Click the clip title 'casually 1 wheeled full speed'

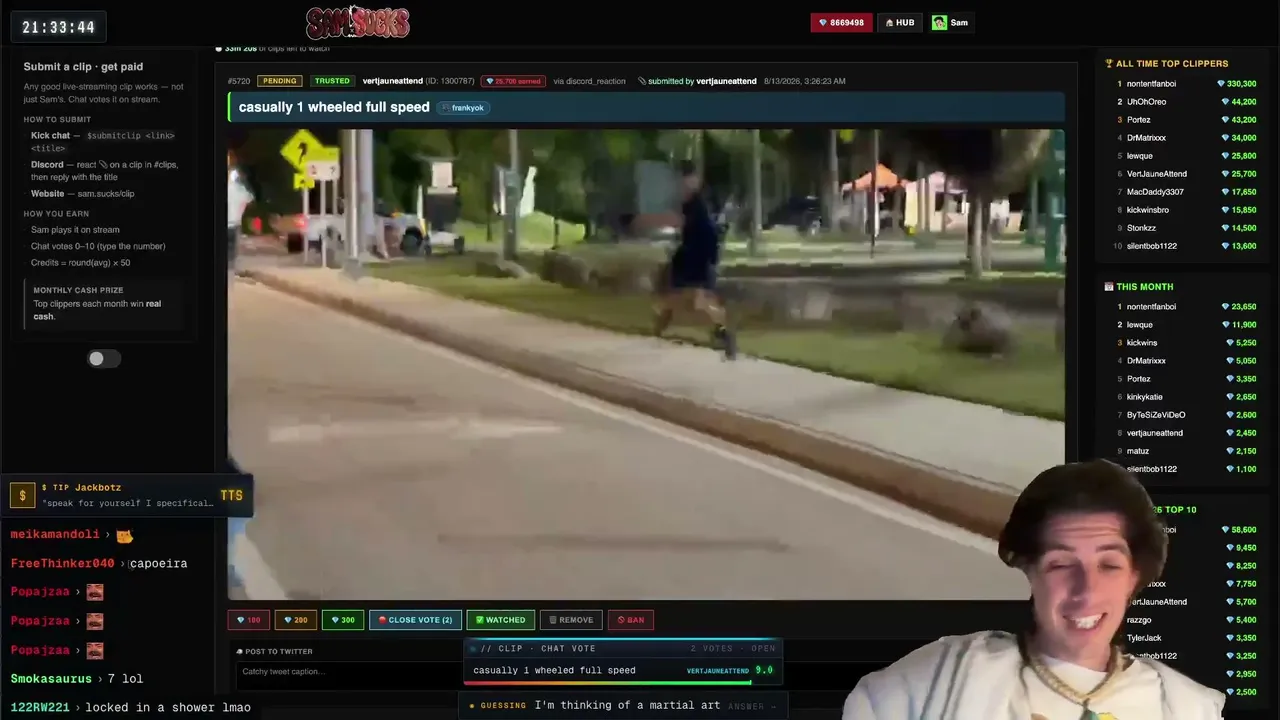click(x=334, y=107)
